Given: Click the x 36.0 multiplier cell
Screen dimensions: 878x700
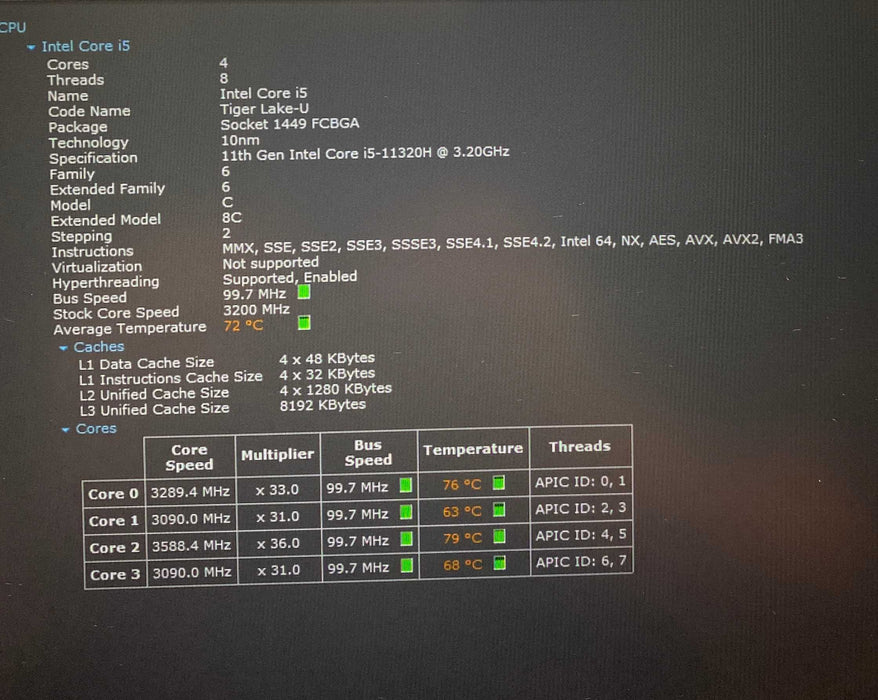Looking at the screenshot, I should [x=278, y=543].
